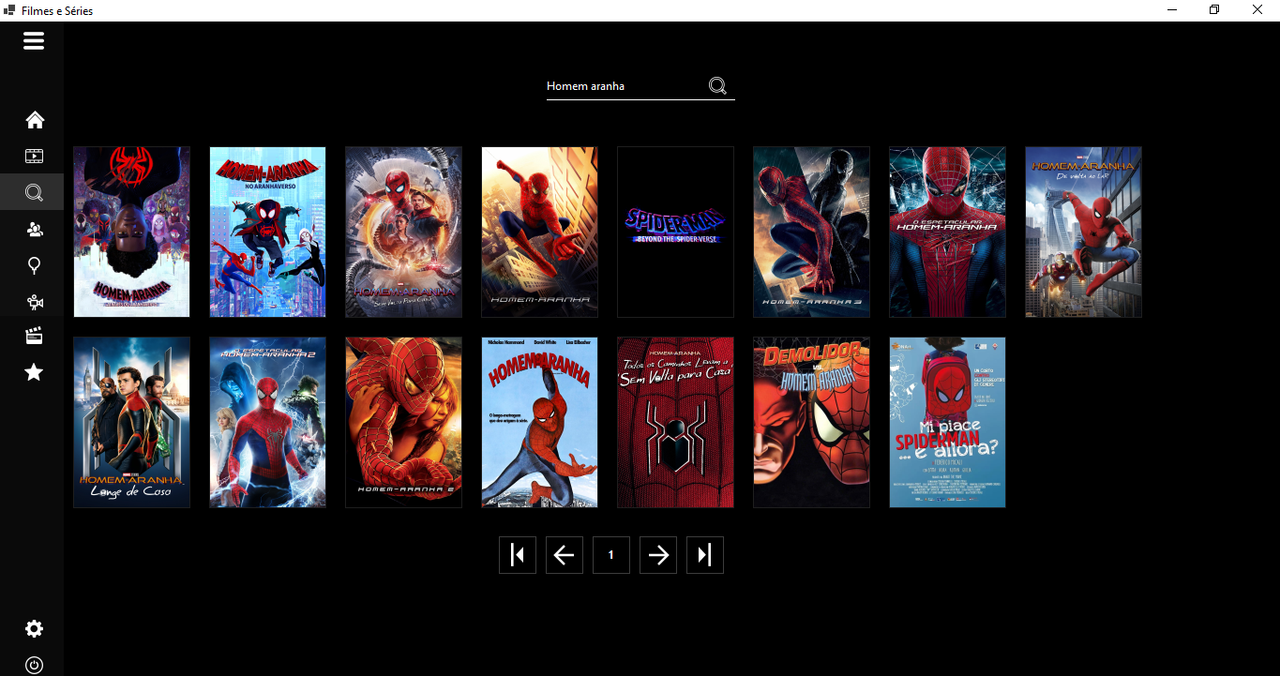
Task: Open 'Homem-Aranha no Aranhaverso' poster
Action: click(268, 232)
